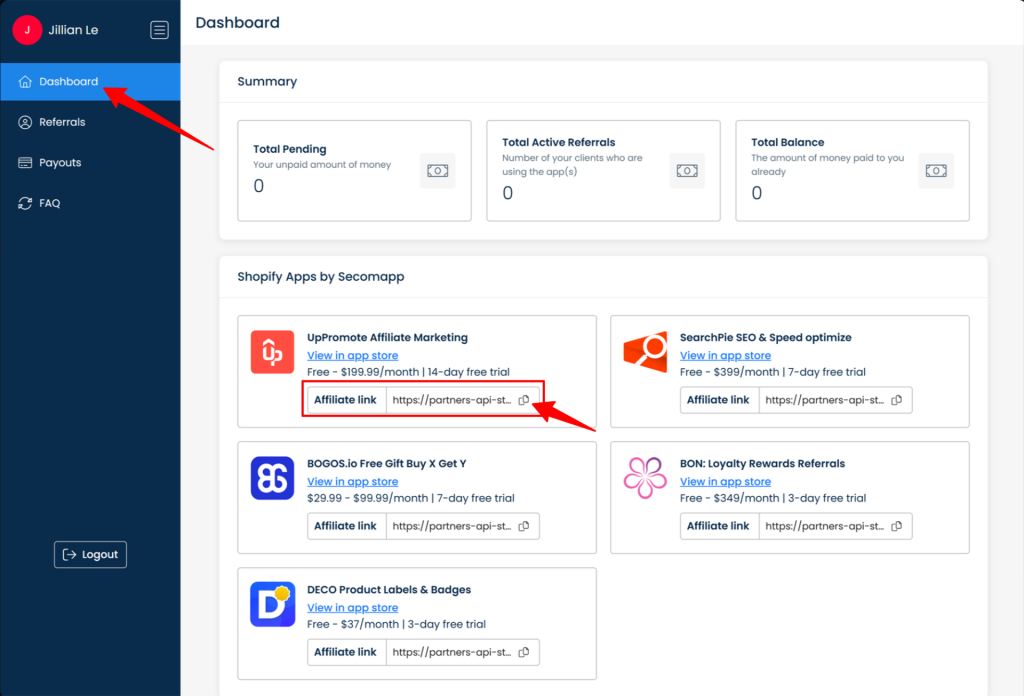Viewport: 1024px width, 696px height.
Task: Copy the BOGOS.io affiliate link
Action: [524, 526]
